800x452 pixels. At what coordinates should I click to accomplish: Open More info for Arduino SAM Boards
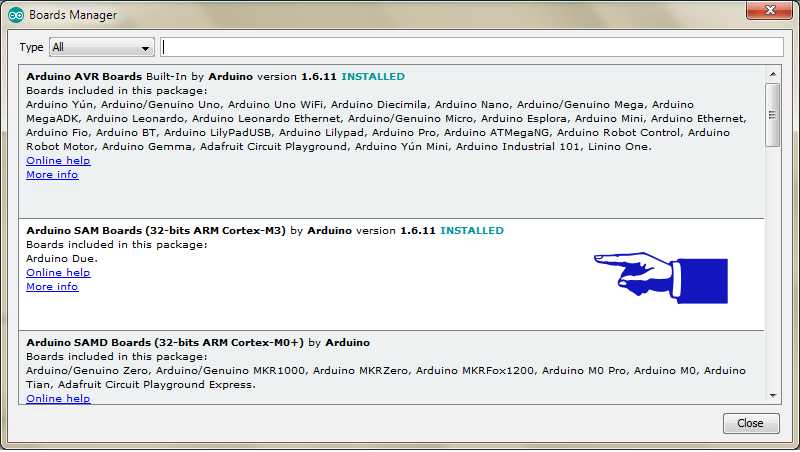(52, 286)
